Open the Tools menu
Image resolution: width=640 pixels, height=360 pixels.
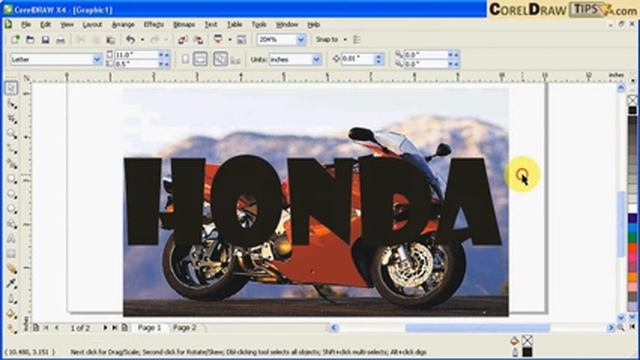258,24
